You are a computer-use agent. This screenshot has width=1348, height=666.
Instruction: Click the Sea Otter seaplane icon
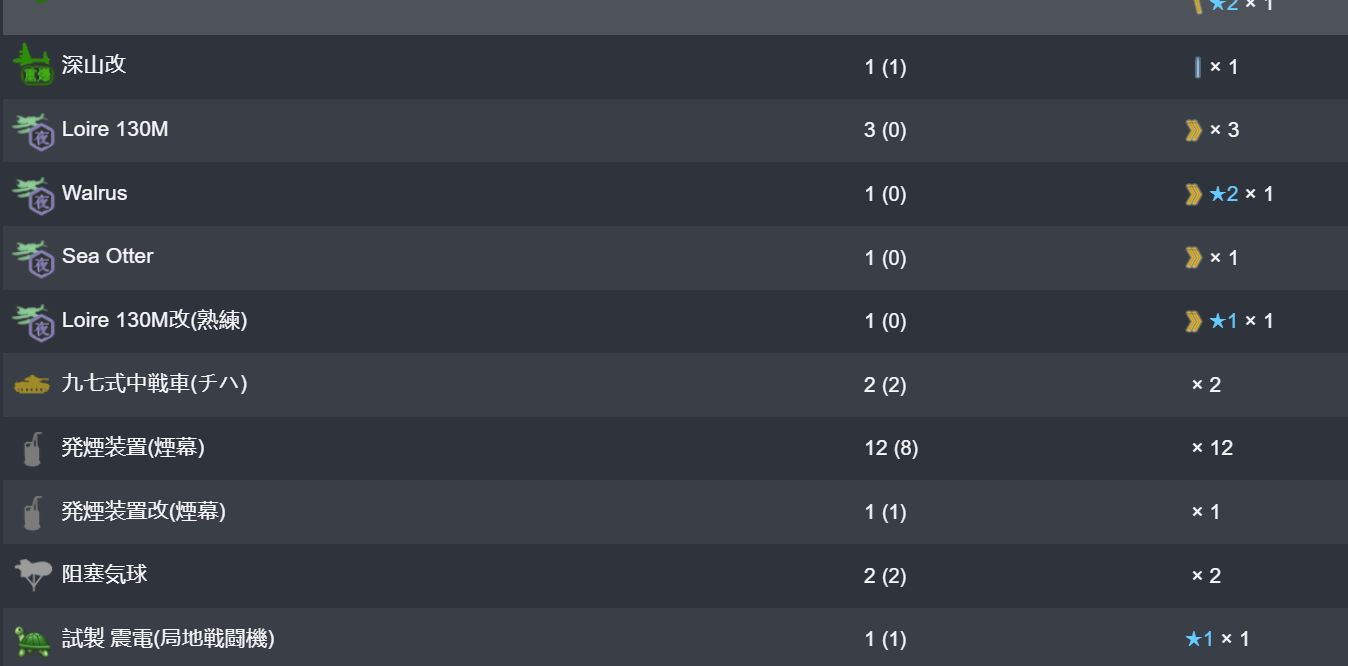pyautogui.click(x=32, y=257)
